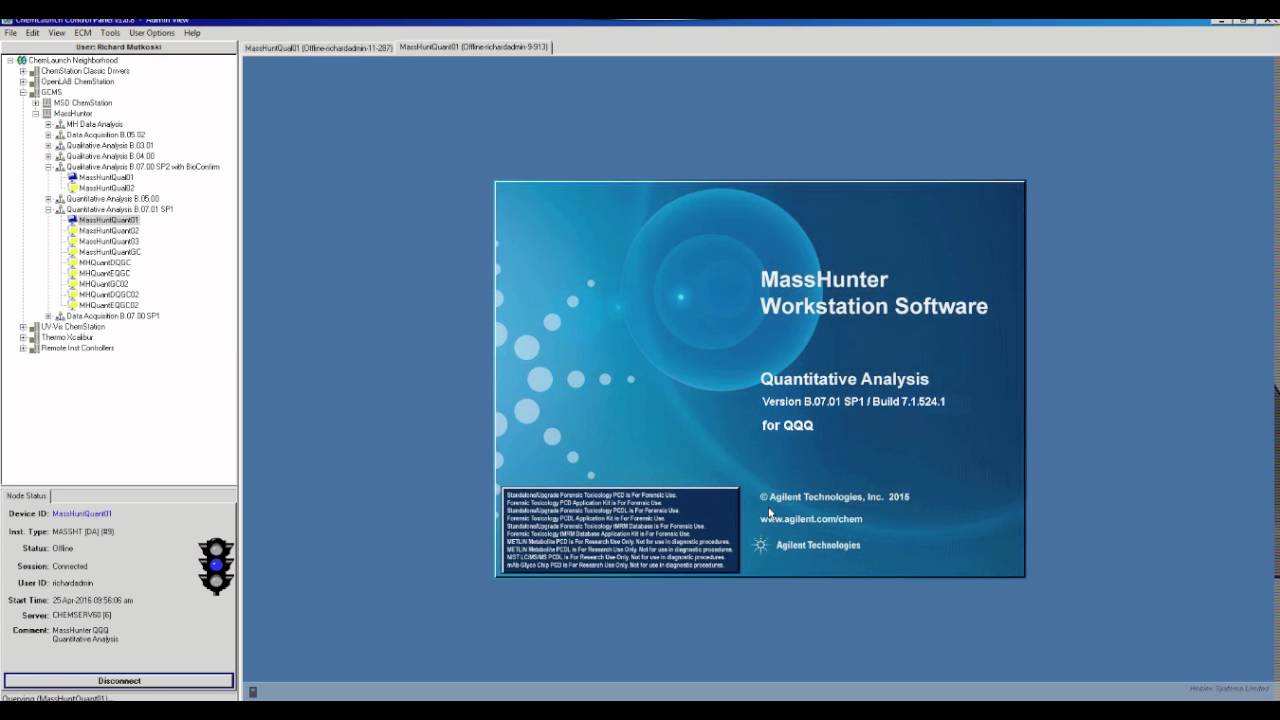Open the User Options menu
Viewport: 1280px width, 720px height.
152,33
